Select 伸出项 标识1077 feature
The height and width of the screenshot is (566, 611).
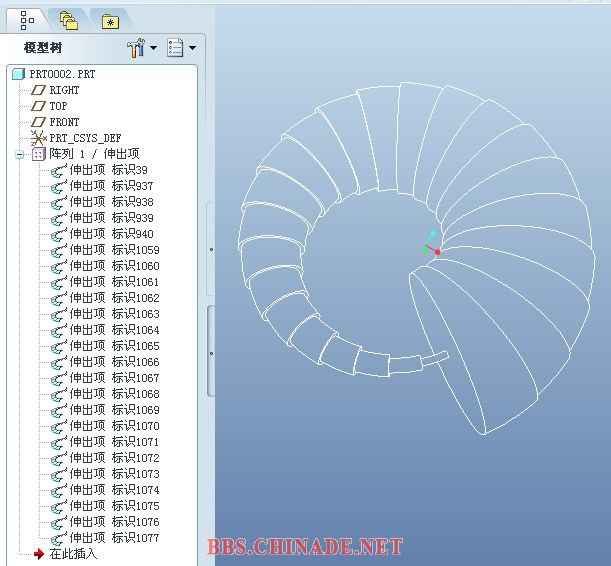click(x=114, y=538)
